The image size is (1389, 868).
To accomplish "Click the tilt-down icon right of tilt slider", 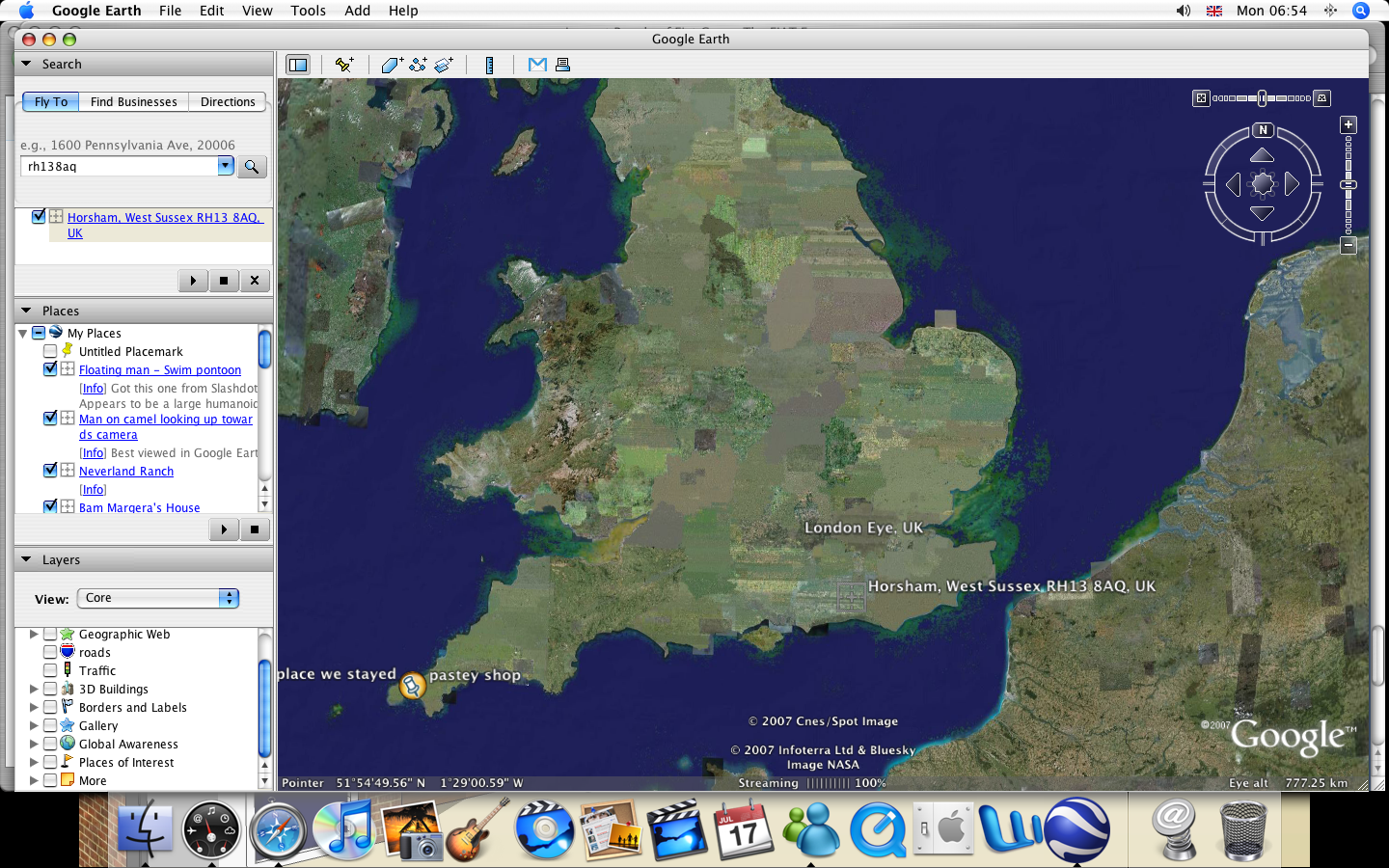I will [1322, 98].
